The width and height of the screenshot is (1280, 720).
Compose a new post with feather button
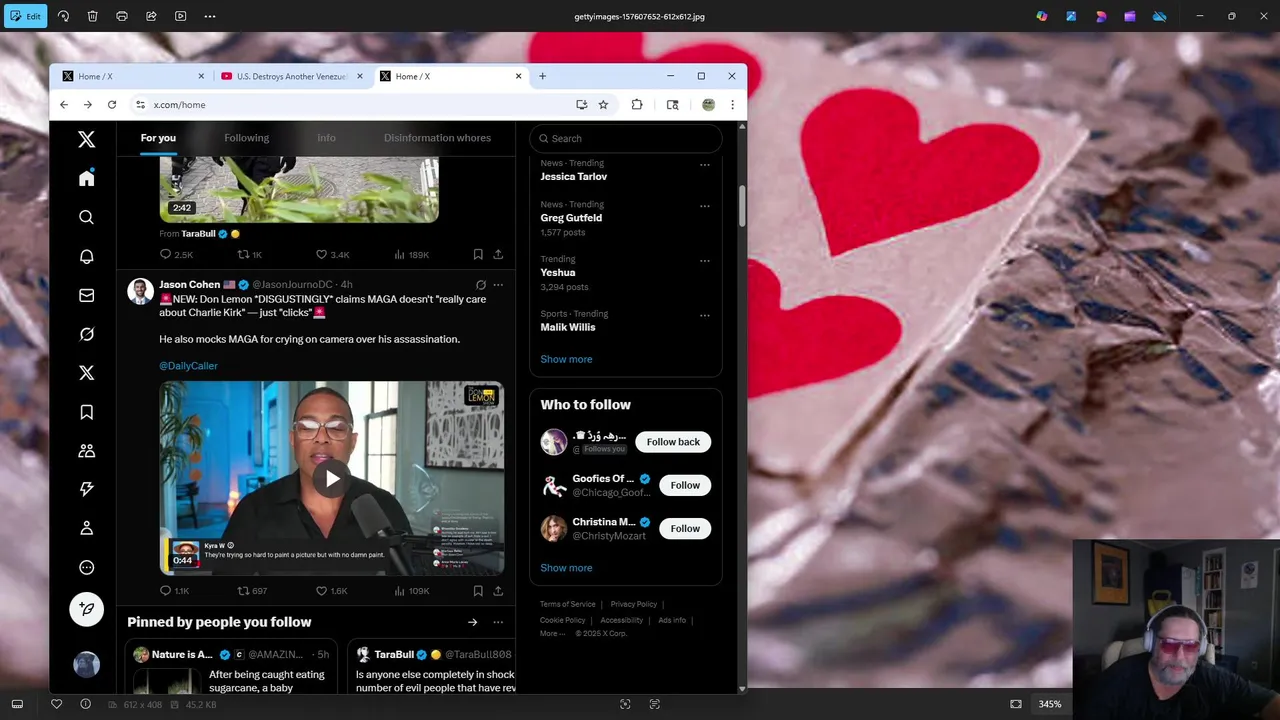tap(87, 609)
